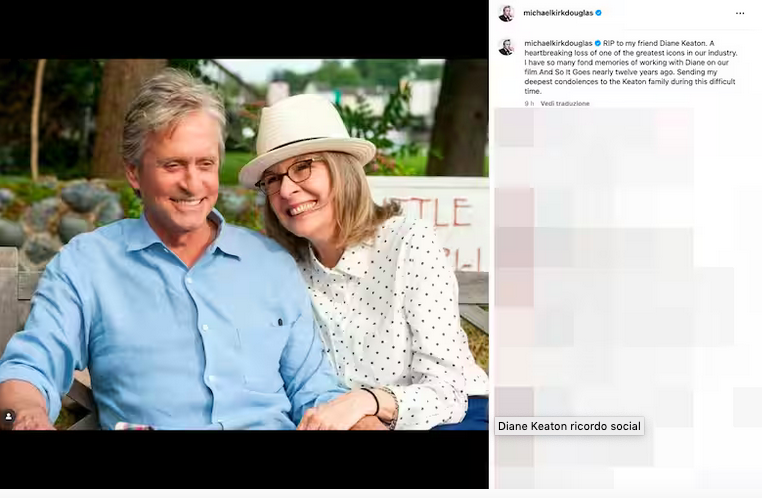Open michaelkirkdouglas username in the header
Image resolution: width=762 pixels, height=498 pixels.
pyautogui.click(x=558, y=13)
